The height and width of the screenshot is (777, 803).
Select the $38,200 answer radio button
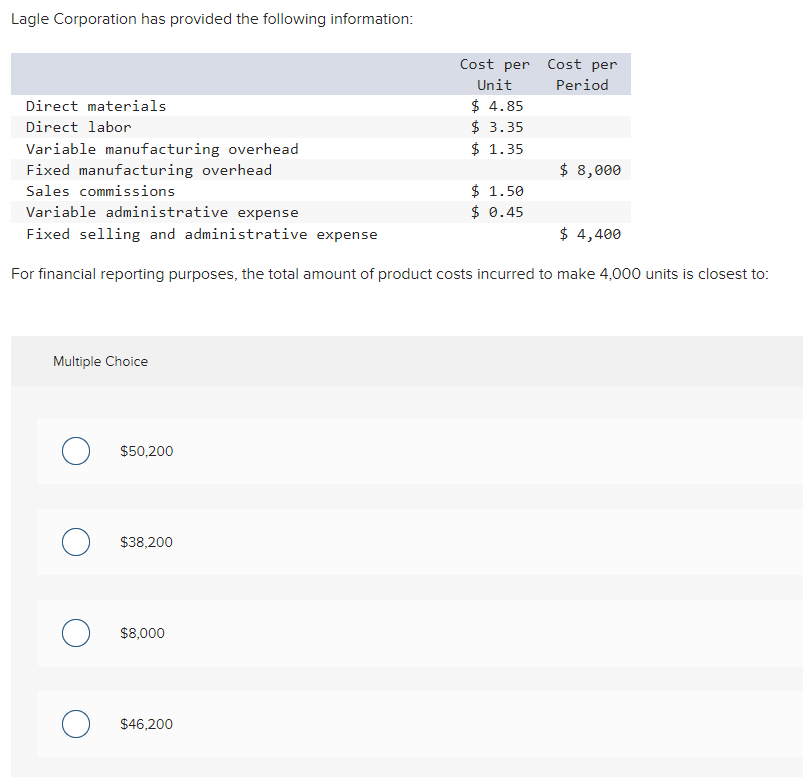(75, 542)
